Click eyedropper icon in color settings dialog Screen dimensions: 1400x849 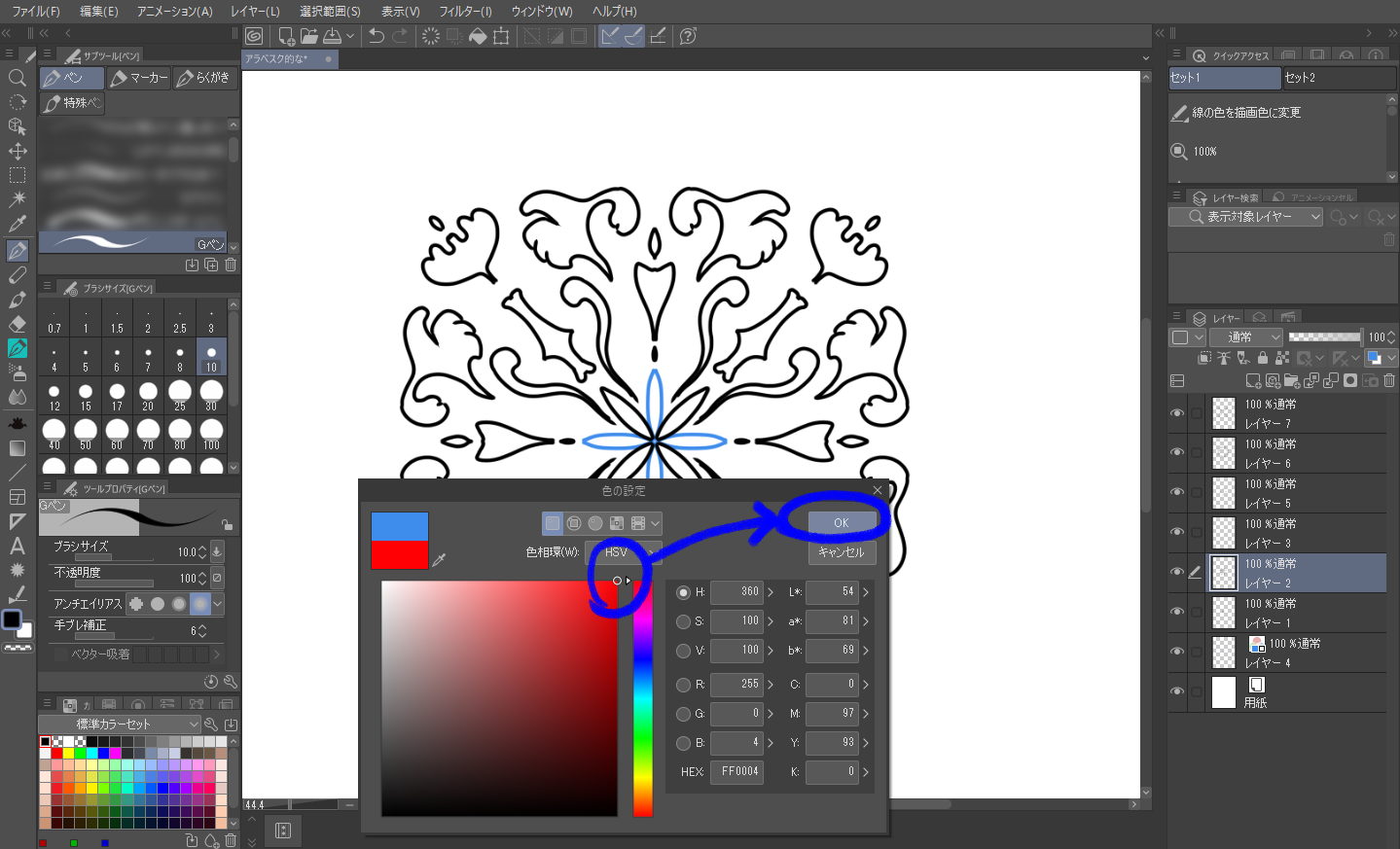pos(439,559)
